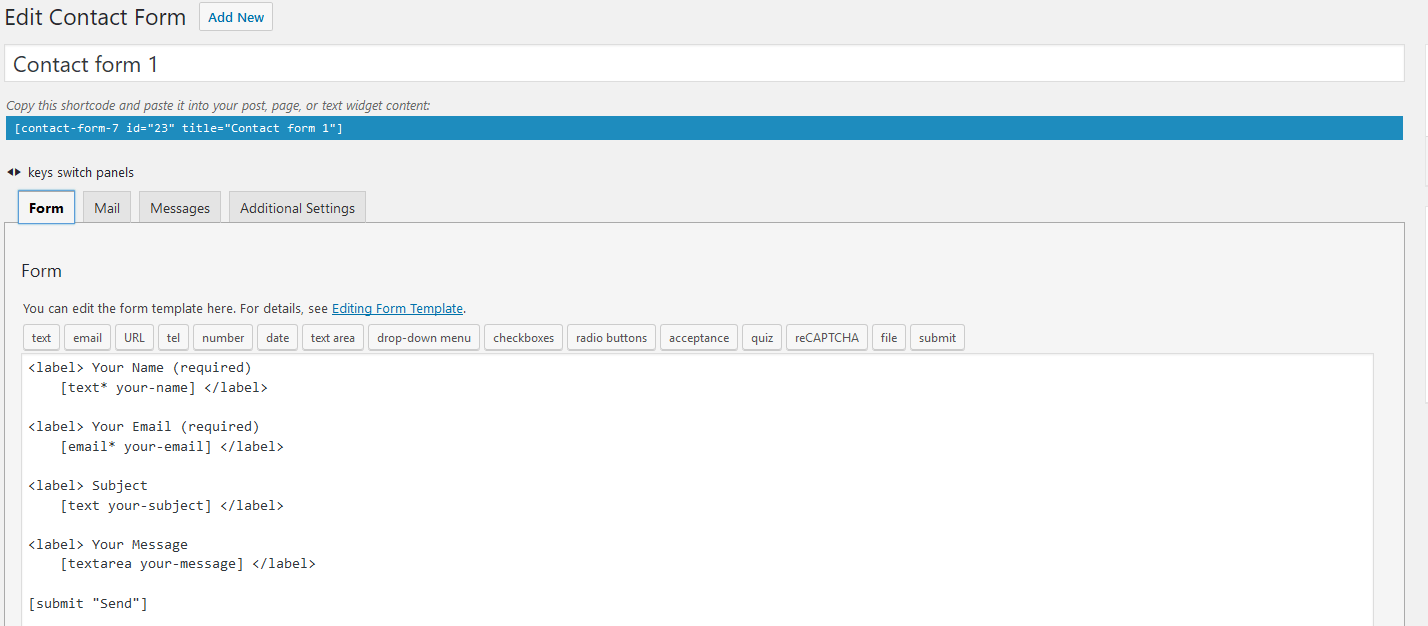The width and height of the screenshot is (1428, 626).
Task: Insert a text area form-tag
Action: [x=332, y=337]
